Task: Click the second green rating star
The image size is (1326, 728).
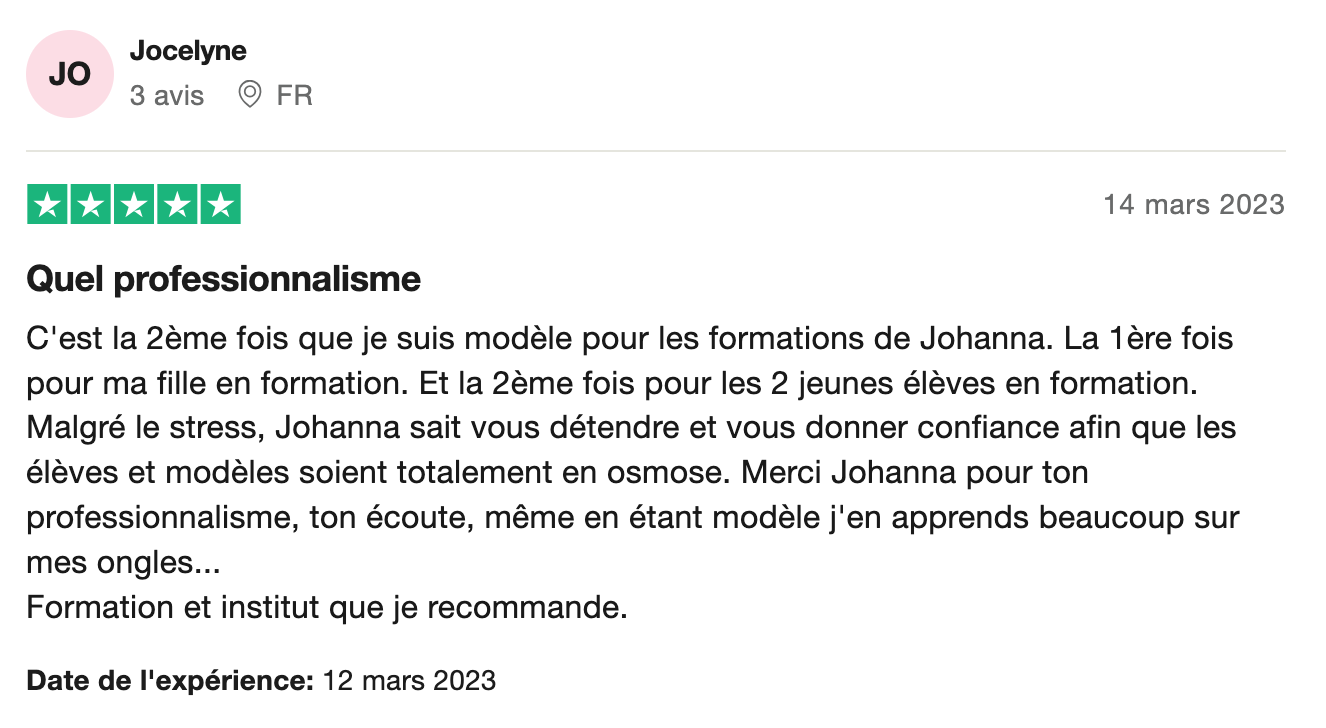Action: coord(90,204)
